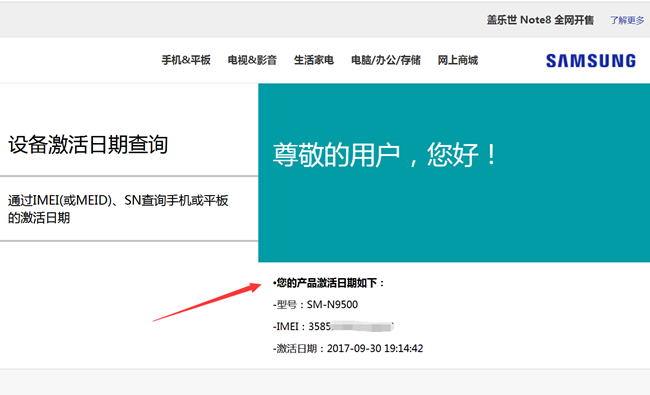Select the 设备激活日期查询 heading

[x=88, y=145]
